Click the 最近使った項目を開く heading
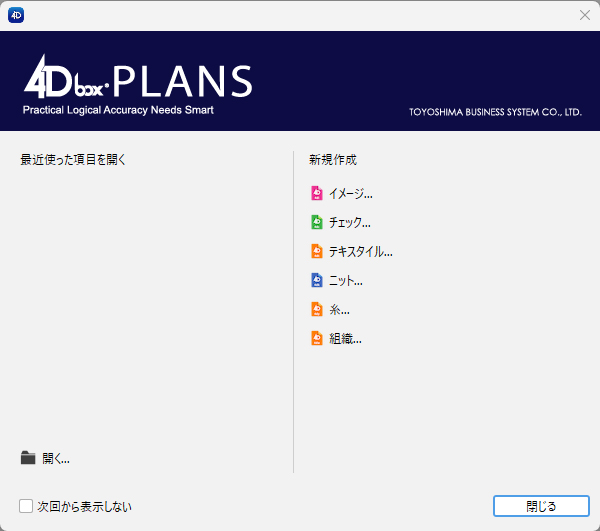Image resolution: width=600 pixels, height=531 pixels. (x=73, y=160)
